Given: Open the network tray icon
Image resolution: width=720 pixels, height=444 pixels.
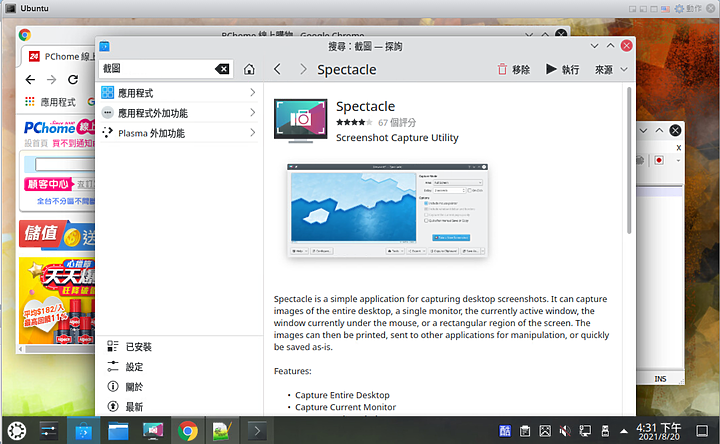Looking at the screenshot, I should [585, 431].
